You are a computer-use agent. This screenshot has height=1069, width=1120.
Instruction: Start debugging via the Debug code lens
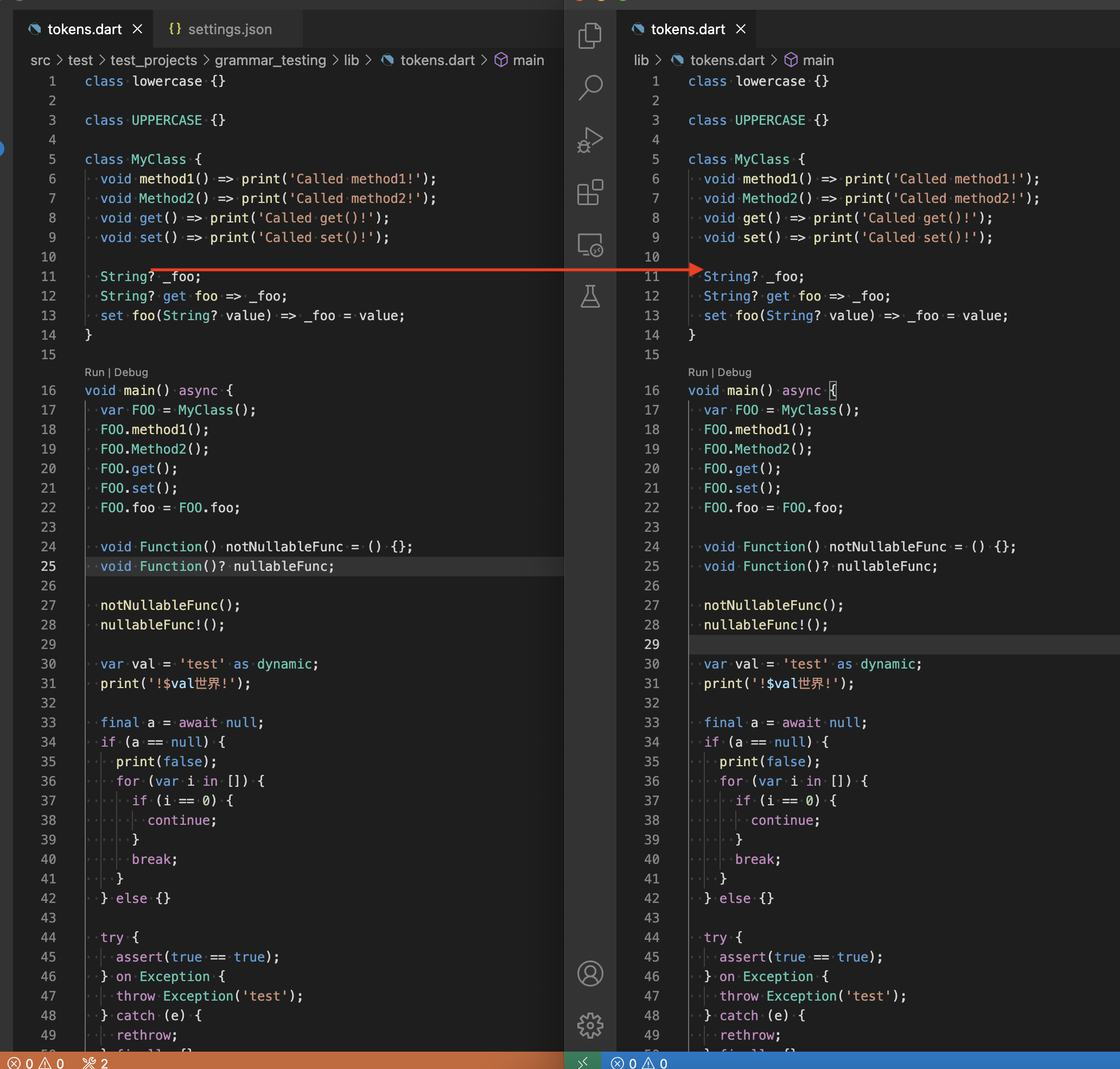[x=132, y=372]
